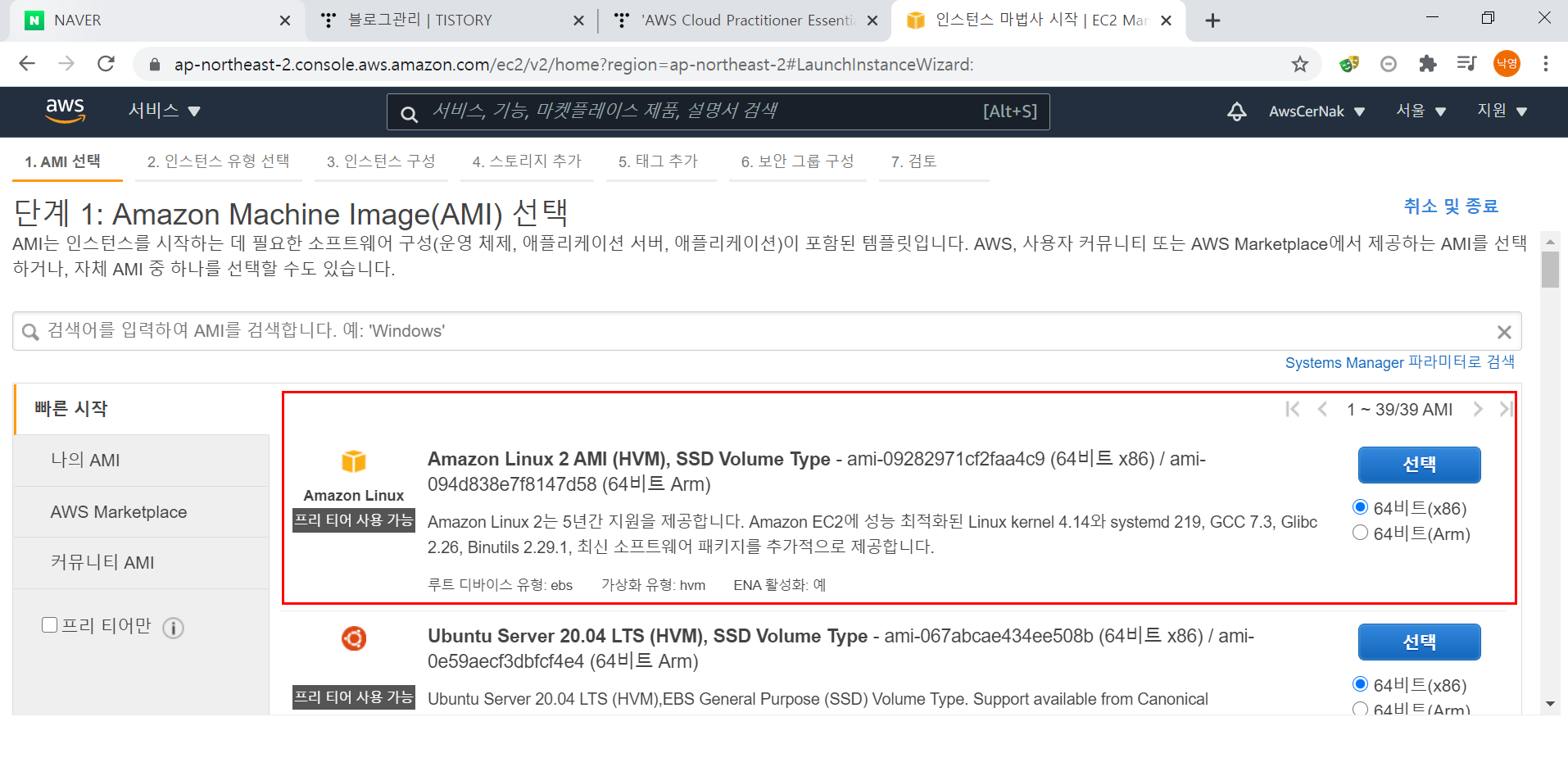Clear AMI search with the X icon
Screen dimensions: 1568x767
pos(1504,332)
